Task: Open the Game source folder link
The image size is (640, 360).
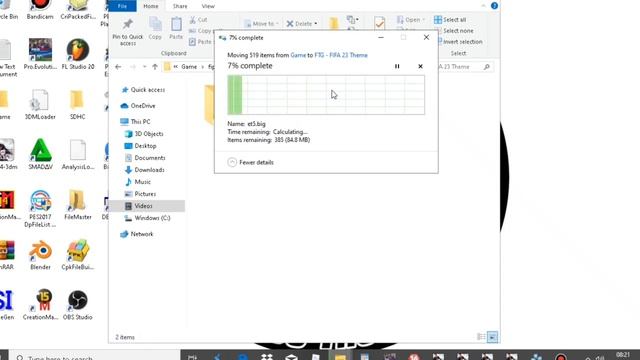Action: [x=298, y=55]
